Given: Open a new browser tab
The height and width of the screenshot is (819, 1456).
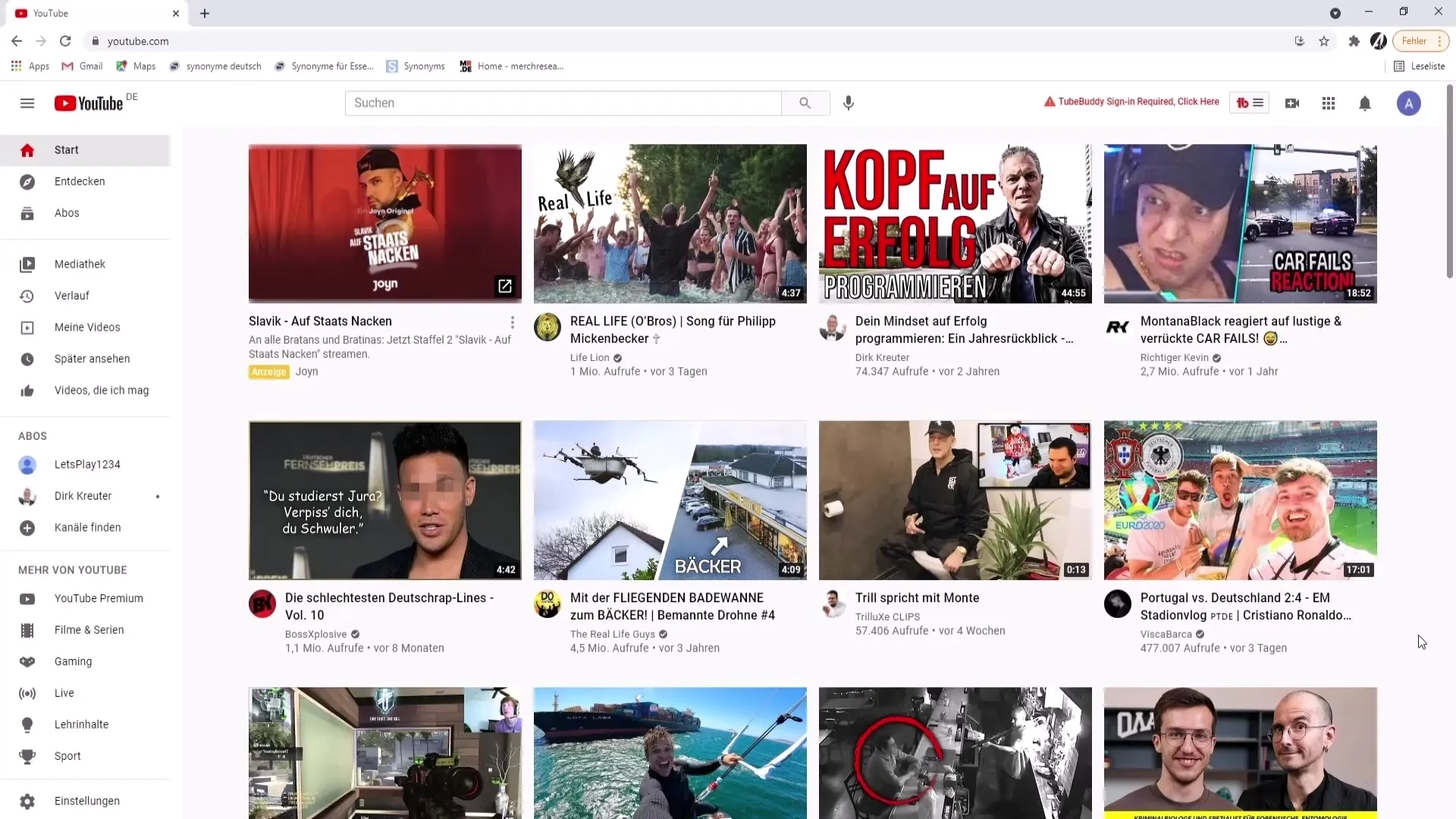Looking at the screenshot, I should [x=205, y=13].
